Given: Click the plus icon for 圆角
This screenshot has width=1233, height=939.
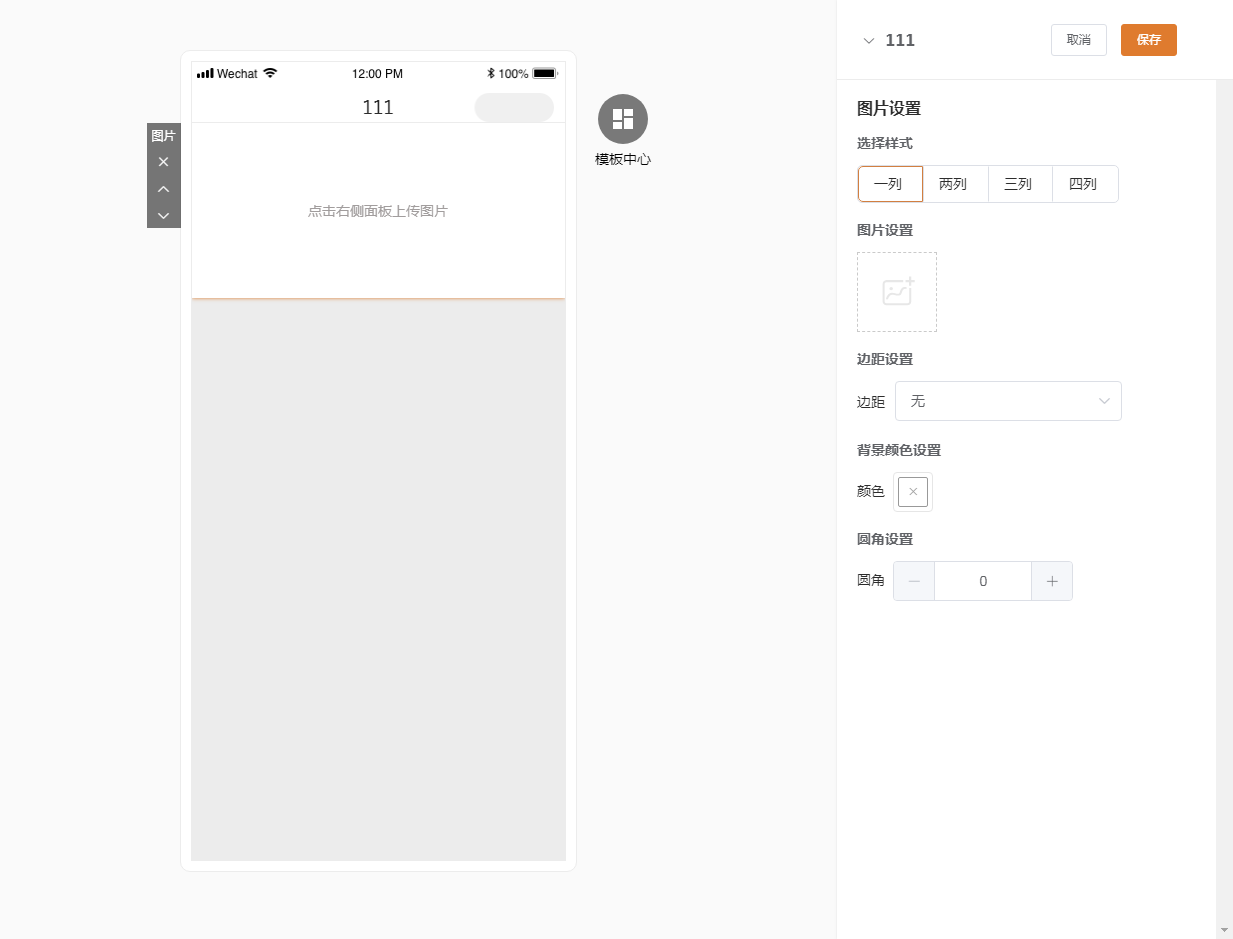Looking at the screenshot, I should [x=1051, y=581].
